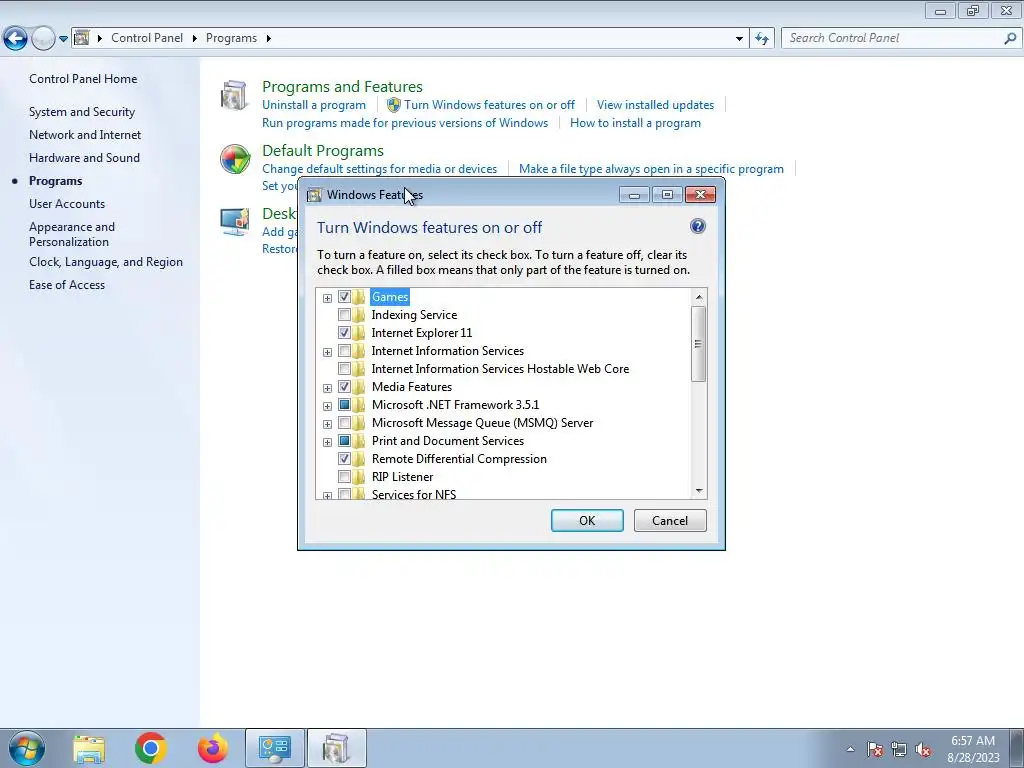Check the Microsoft Message Queue Server checkbox
This screenshot has height=768, width=1024.
[344, 423]
